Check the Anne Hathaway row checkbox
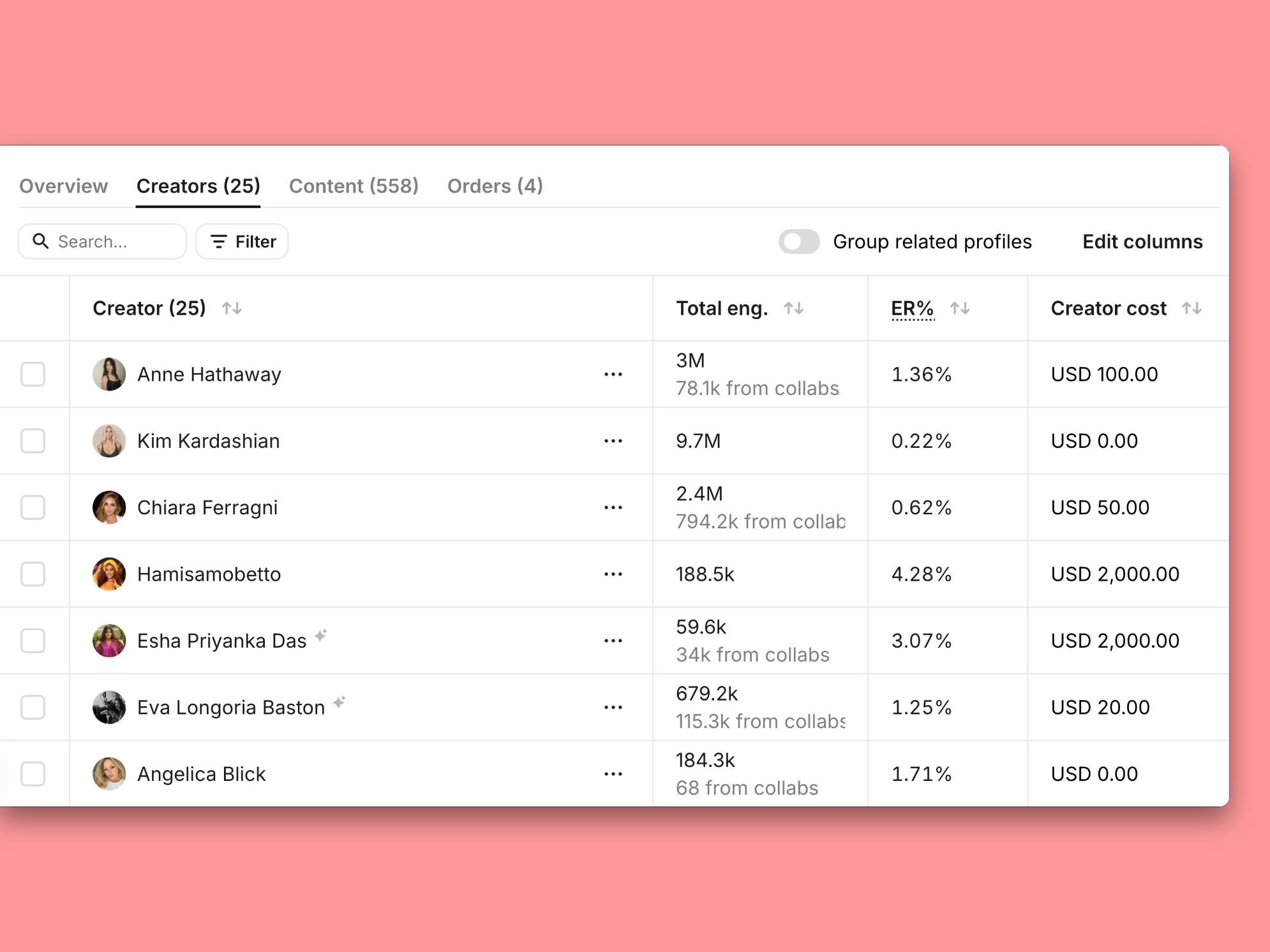Image resolution: width=1270 pixels, height=952 pixels. coord(33,375)
